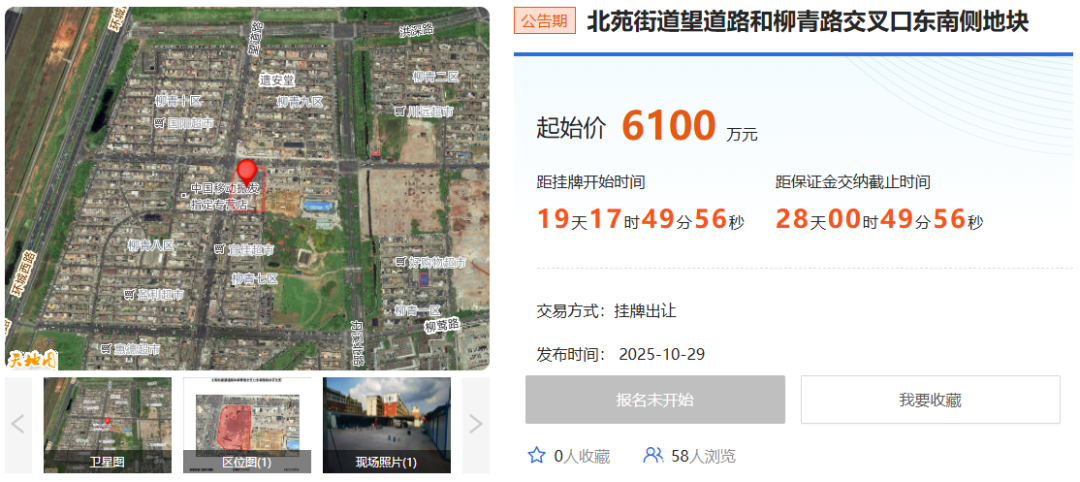The image size is (1080, 482).
Task: Click the 公告期 status tag
Action: 544,21
